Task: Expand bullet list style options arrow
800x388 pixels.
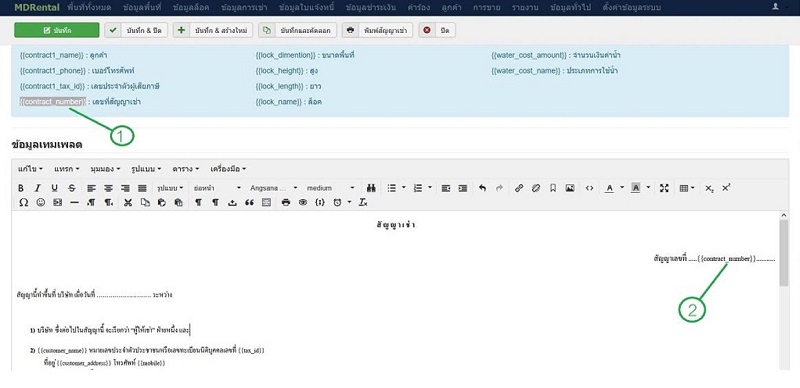Action: [x=404, y=188]
